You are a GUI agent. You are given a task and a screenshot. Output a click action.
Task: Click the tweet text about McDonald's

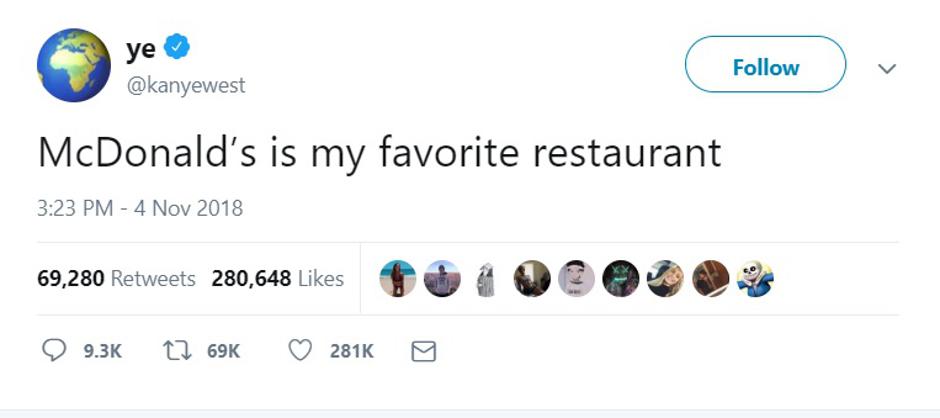(379, 153)
